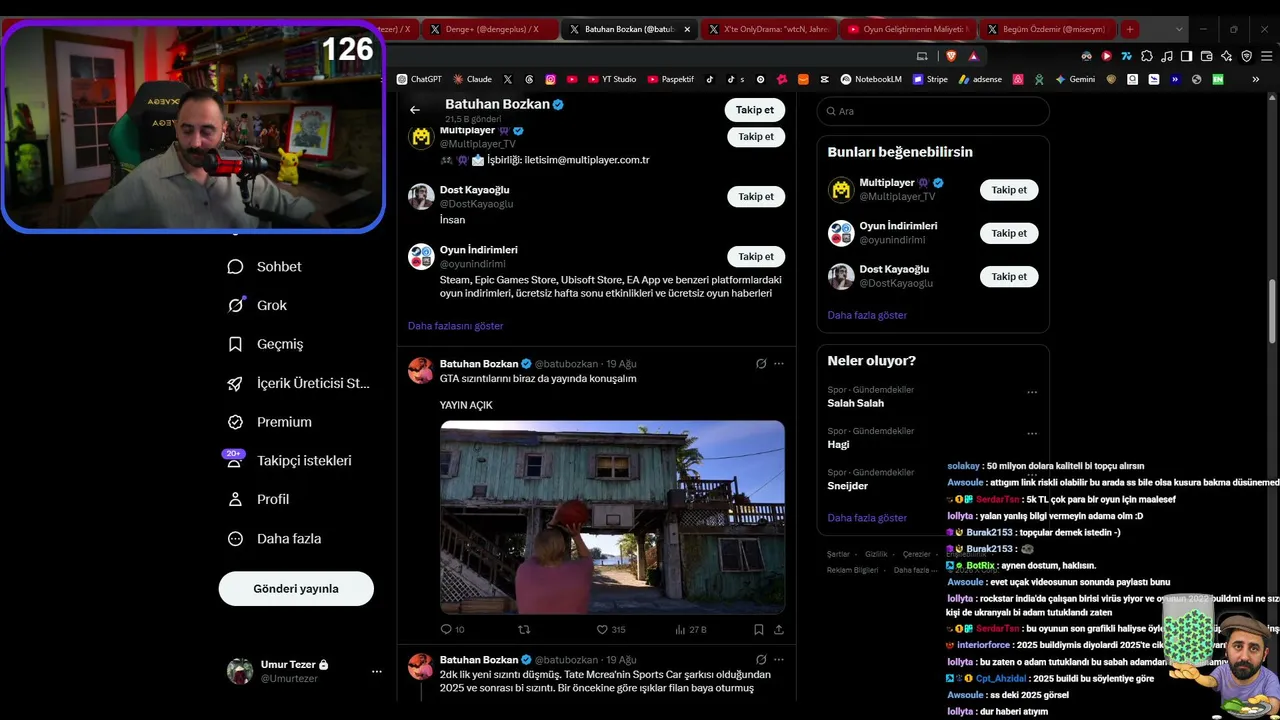Image resolution: width=1280 pixels, height=720 pixels.
Task: Expand Daha fazlasını göster under the suggested accounts
Action: pos(455,326)
